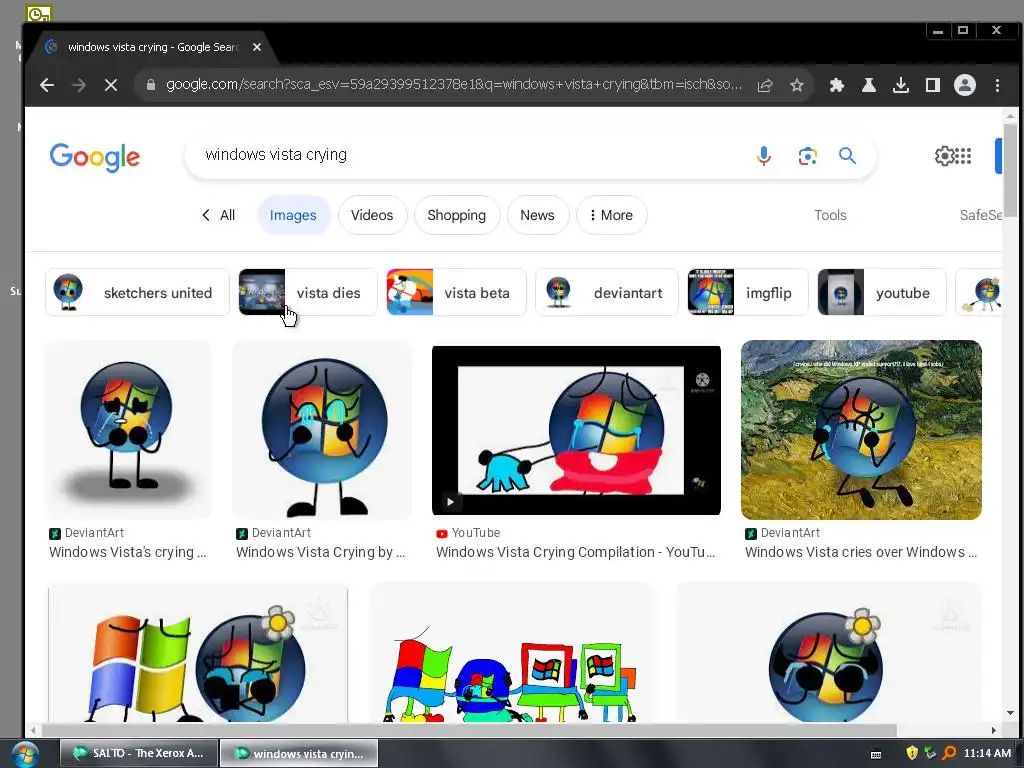Screen dimensions: 1024x768
Task: Click the orange magnifier tray icon
Action: [949, 753]
